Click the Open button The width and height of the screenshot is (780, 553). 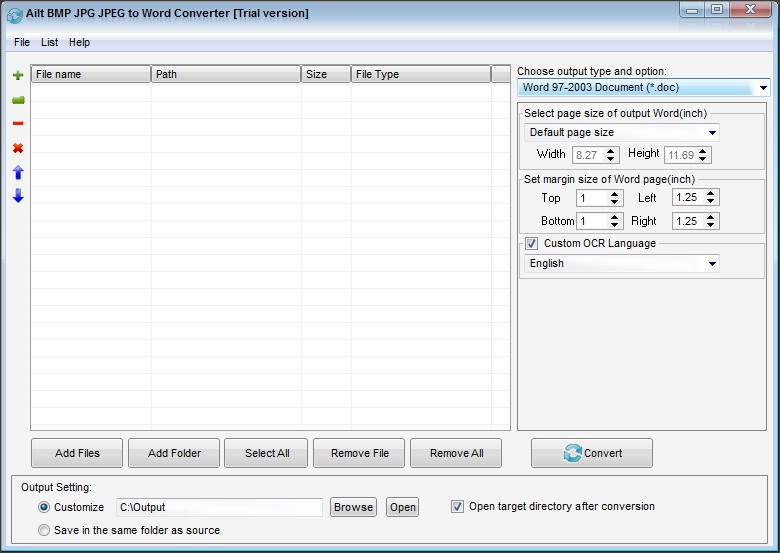pos(402,507)
